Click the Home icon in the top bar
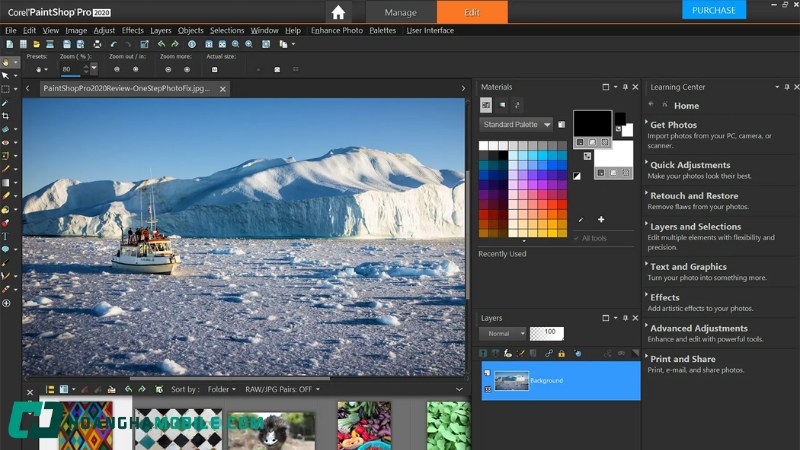 click(339, 12)
